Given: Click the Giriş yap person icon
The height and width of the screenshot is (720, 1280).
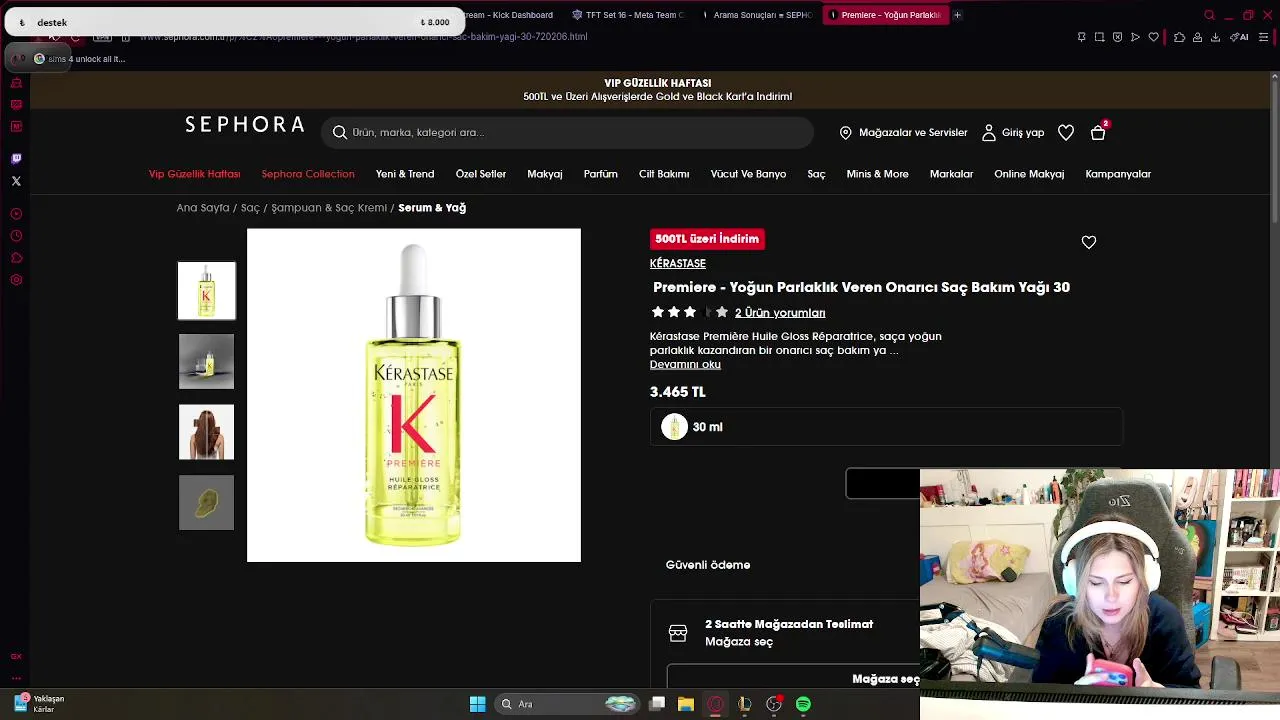Looking at the screenshot, I should click(x=989, y=133).
